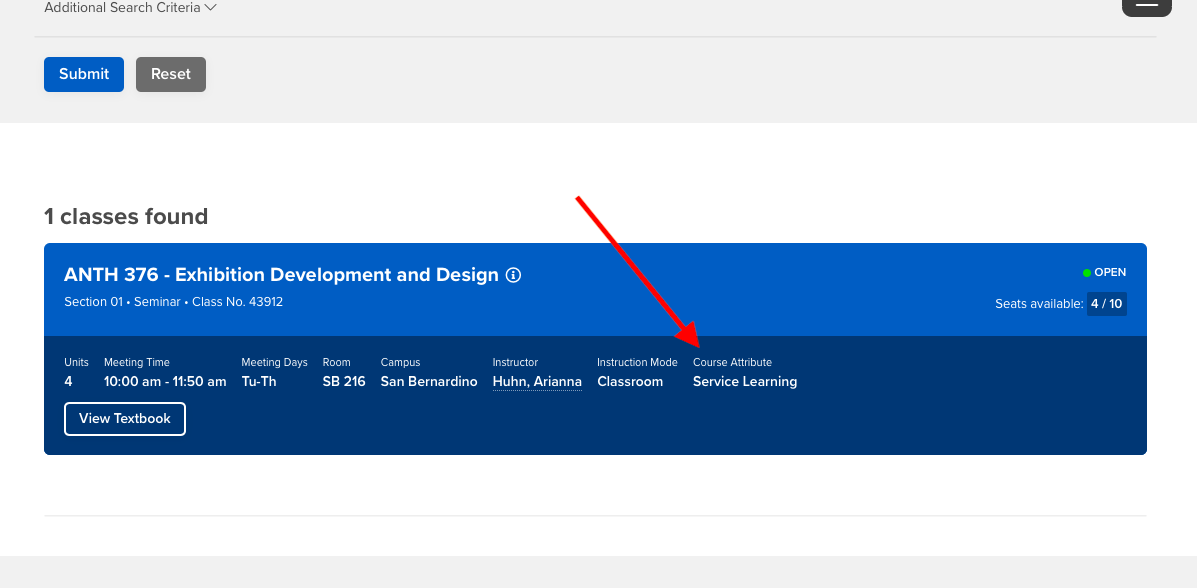Expand the Additional Search Criteria chevron
Screen dimensions: 1197x588
[210, 8]
